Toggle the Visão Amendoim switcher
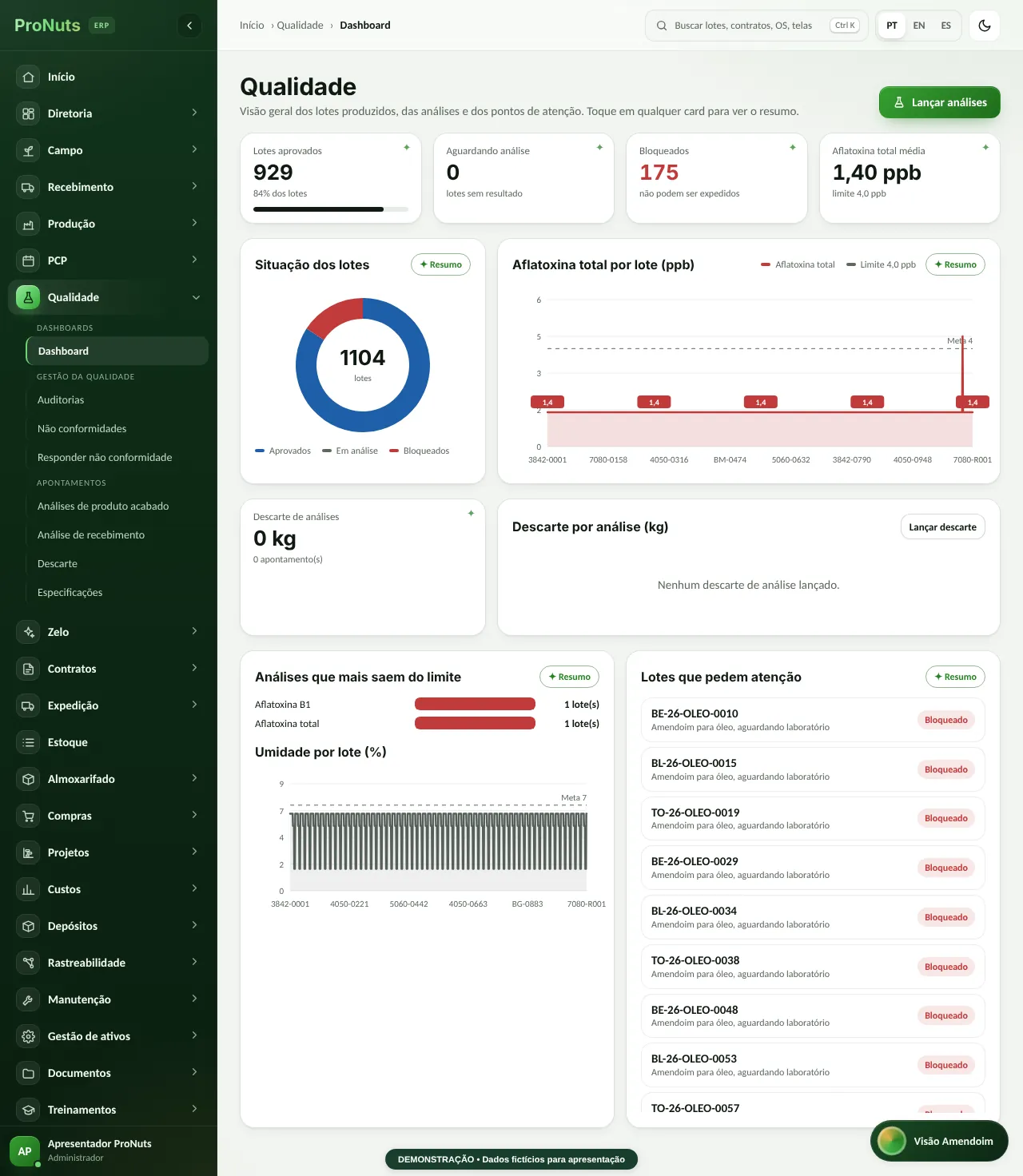Screen dimensions: 1023x1176 pos(939,1141)
